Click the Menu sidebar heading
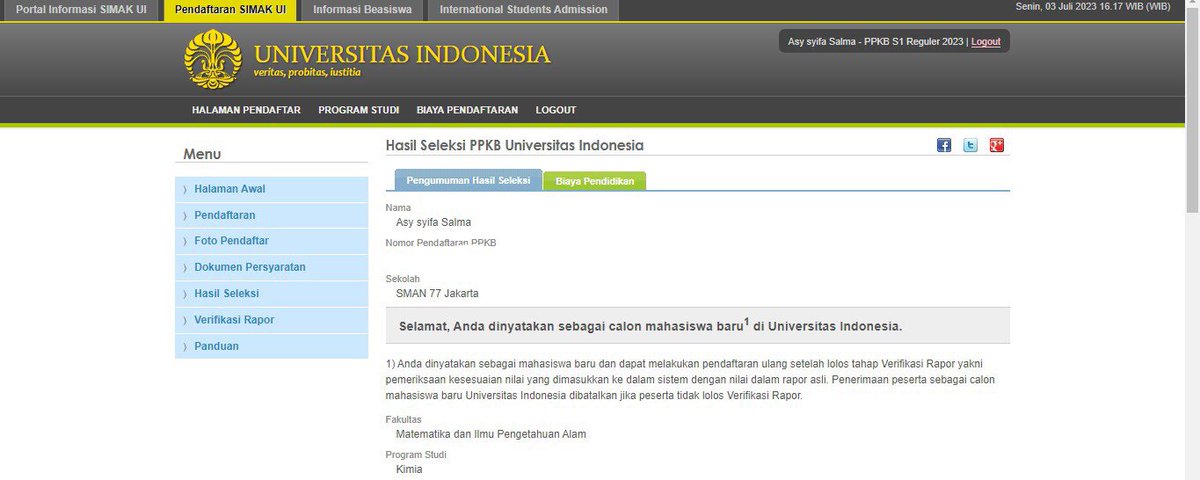 click(x=202, y=154)
